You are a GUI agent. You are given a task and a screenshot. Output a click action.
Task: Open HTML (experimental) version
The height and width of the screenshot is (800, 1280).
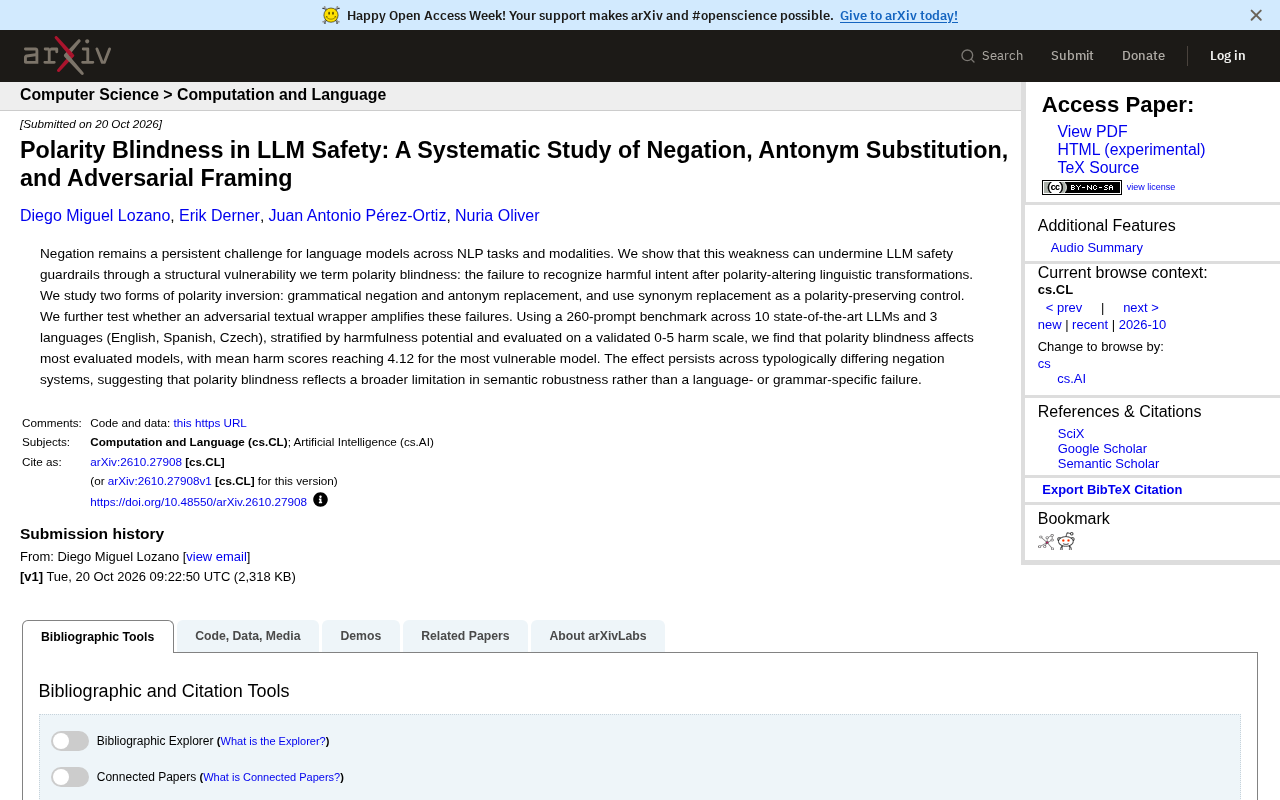pos(1131,150)
